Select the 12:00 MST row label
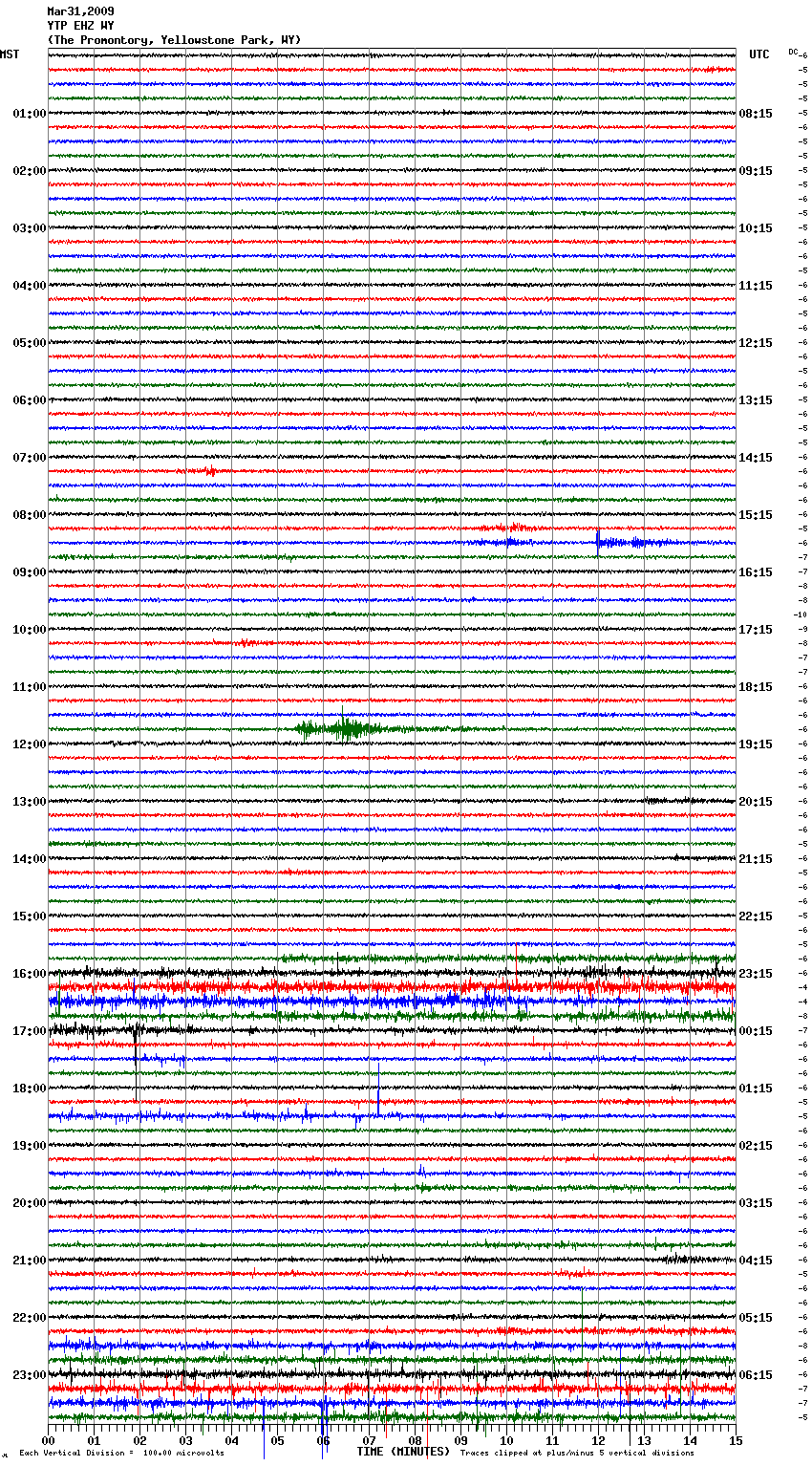Viewport: 812px width, 1466px height. click(30, 744)
